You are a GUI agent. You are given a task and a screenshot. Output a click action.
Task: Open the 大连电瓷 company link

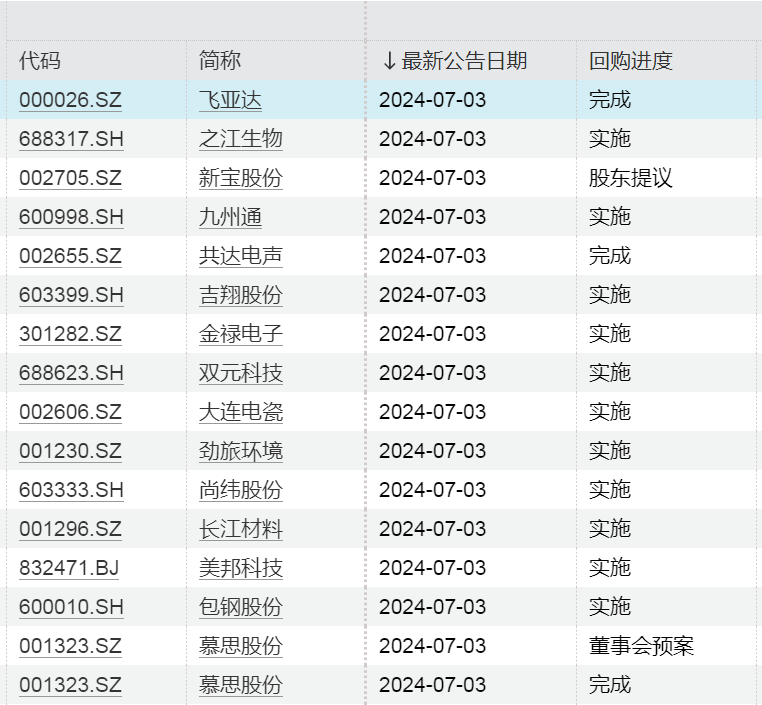click(x=241, y=412)
